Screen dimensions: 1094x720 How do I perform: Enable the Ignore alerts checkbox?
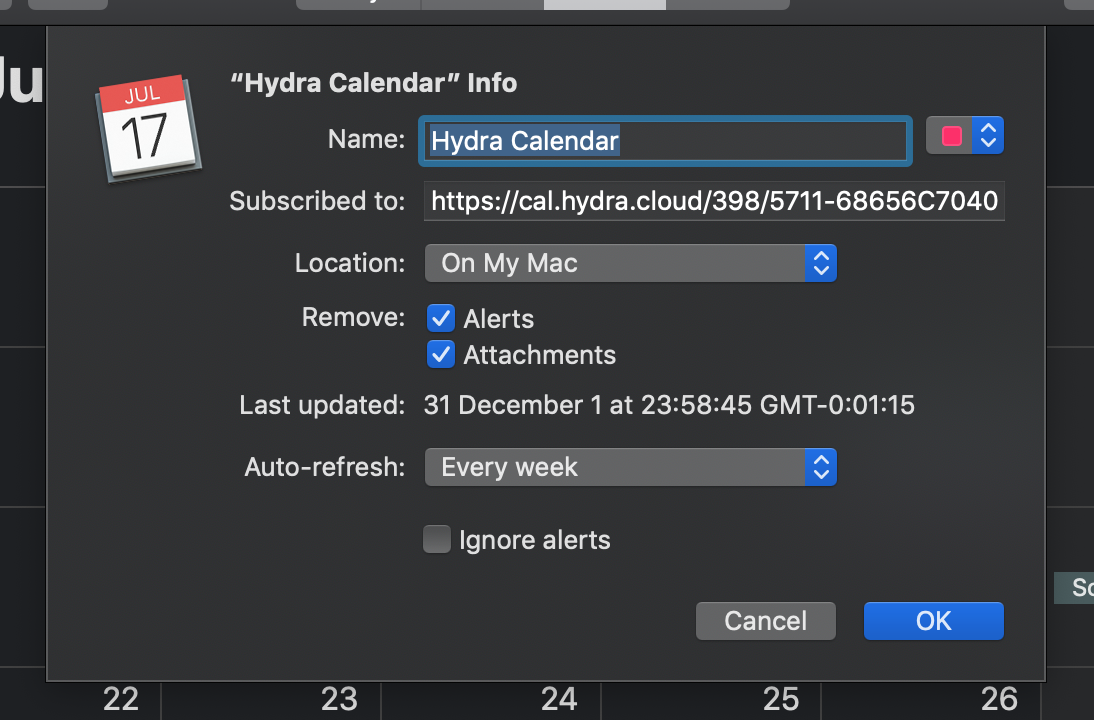(x=437, y=539)
